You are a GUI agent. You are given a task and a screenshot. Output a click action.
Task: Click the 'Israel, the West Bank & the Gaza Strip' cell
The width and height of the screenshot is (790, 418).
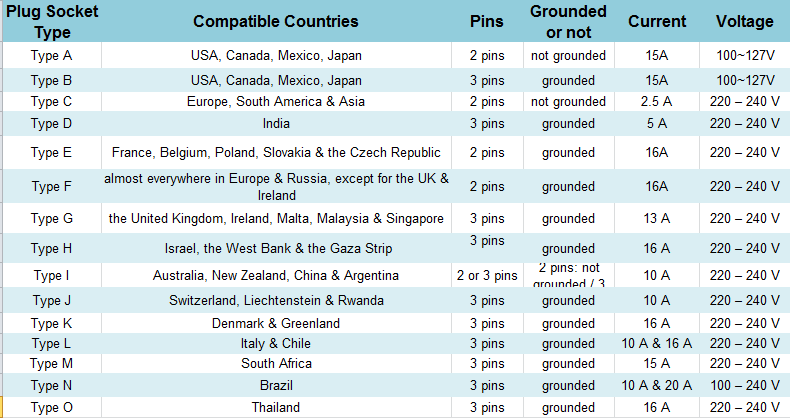tap(276, 248)
